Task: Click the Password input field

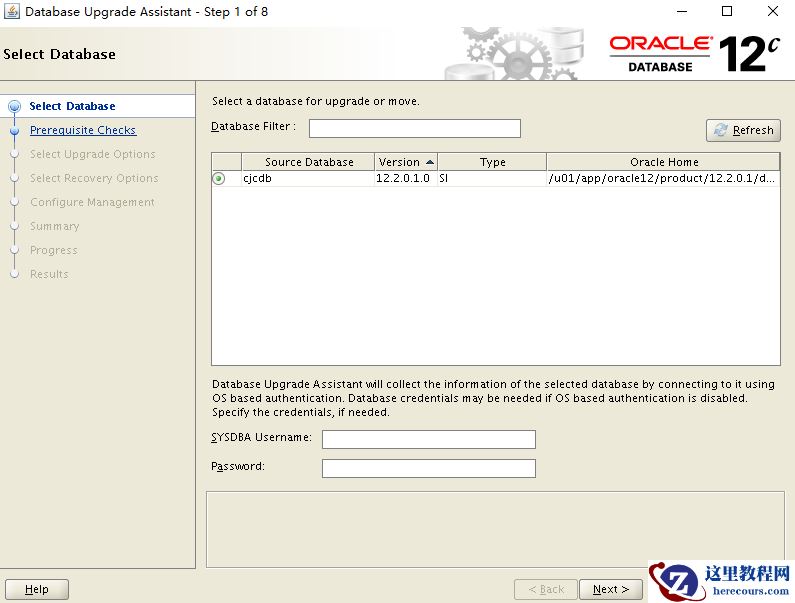Action: click(x=428, y=468)
